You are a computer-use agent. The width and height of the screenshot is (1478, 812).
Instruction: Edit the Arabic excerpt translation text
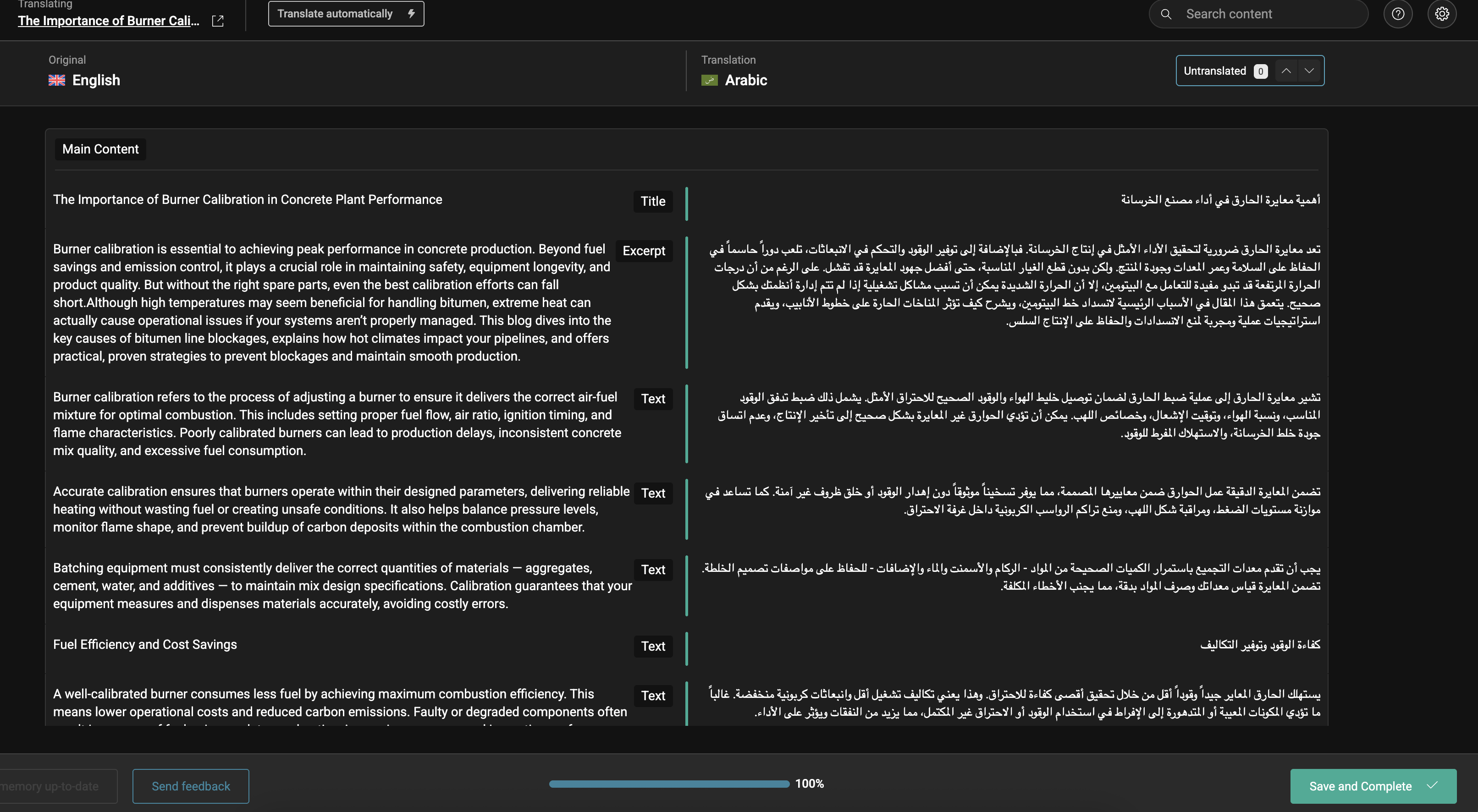coord(1015,285)
